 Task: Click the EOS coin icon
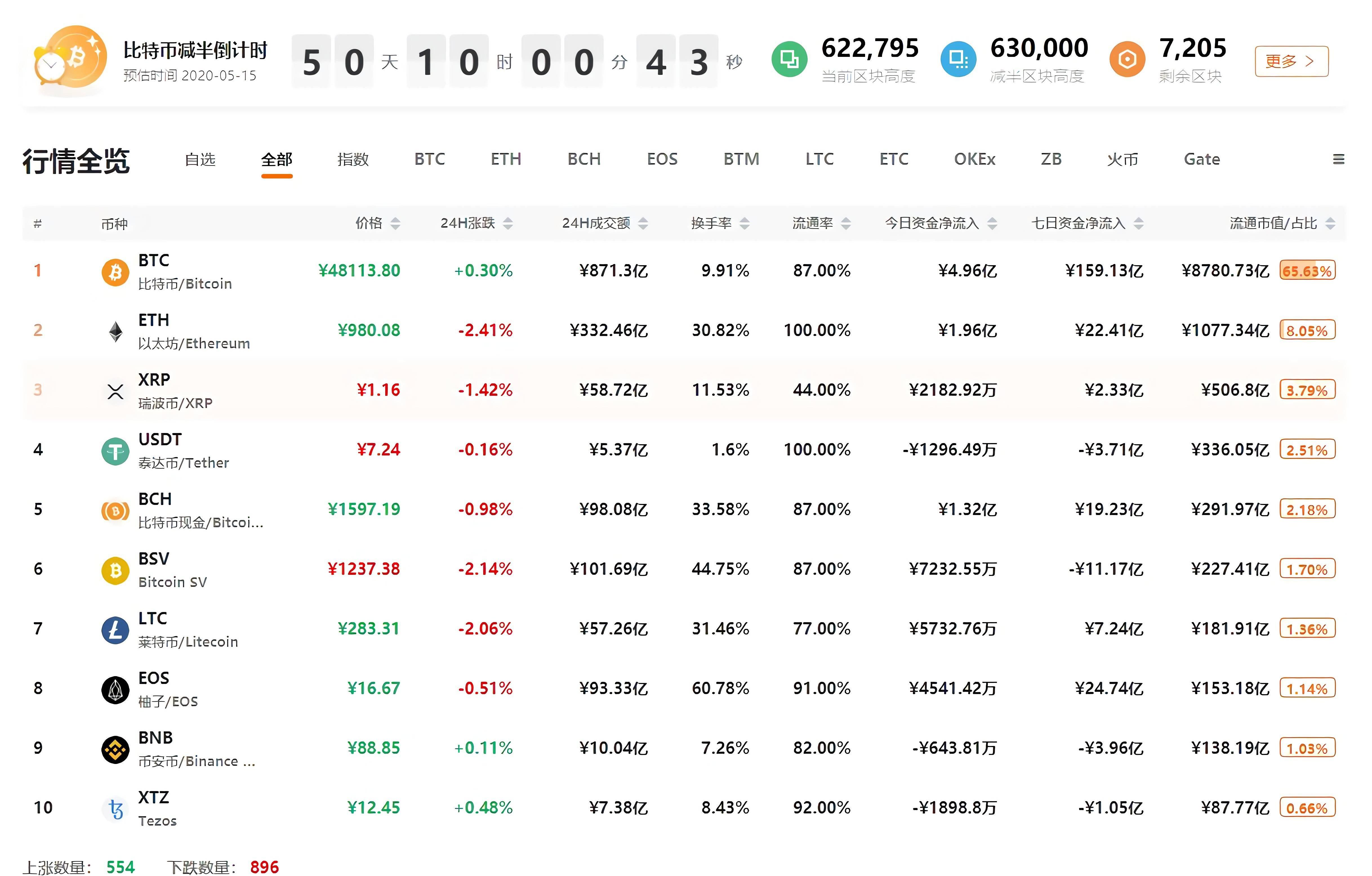pos(115,690)
